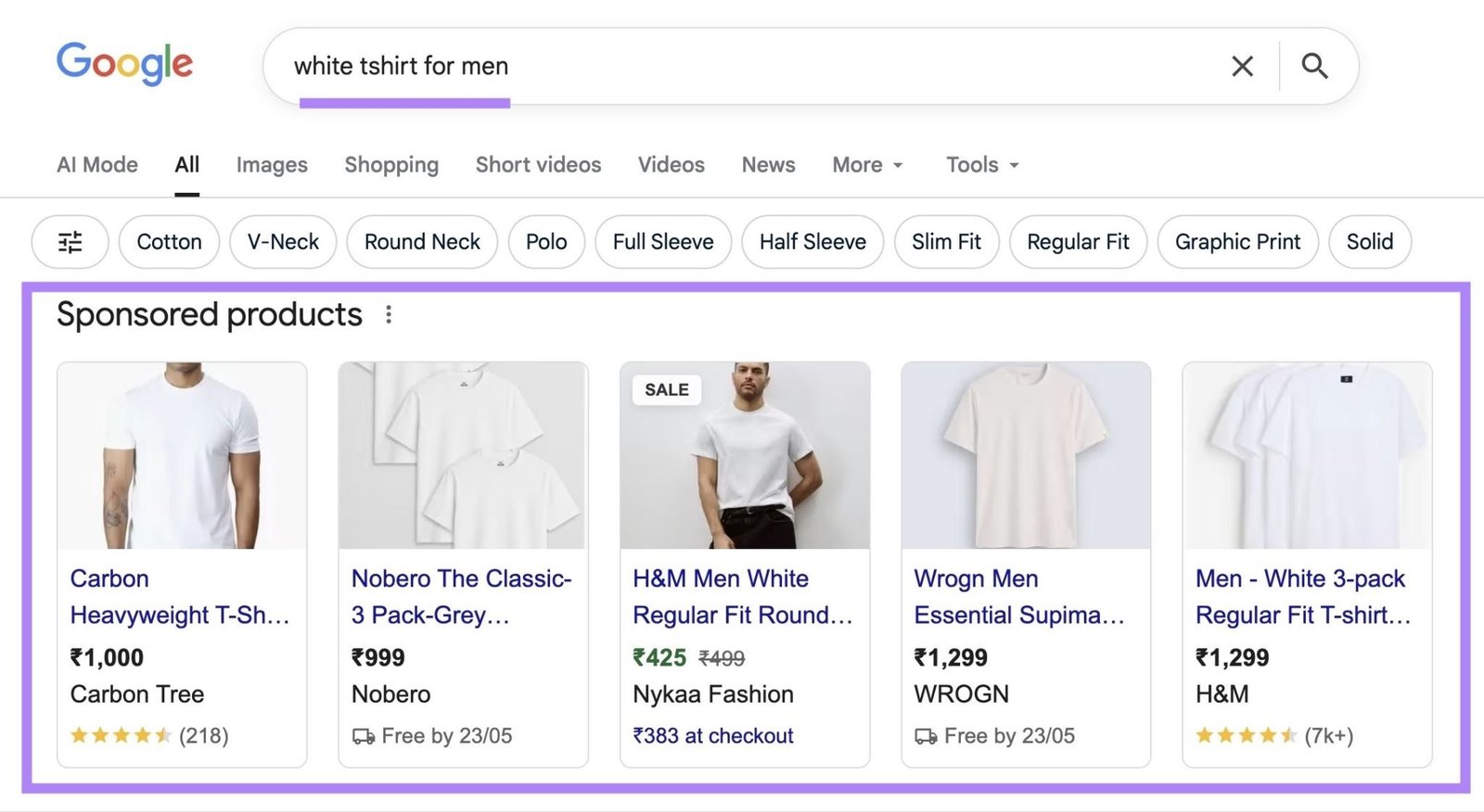Toggle the Polo filter chip

[x=546, y=242]
